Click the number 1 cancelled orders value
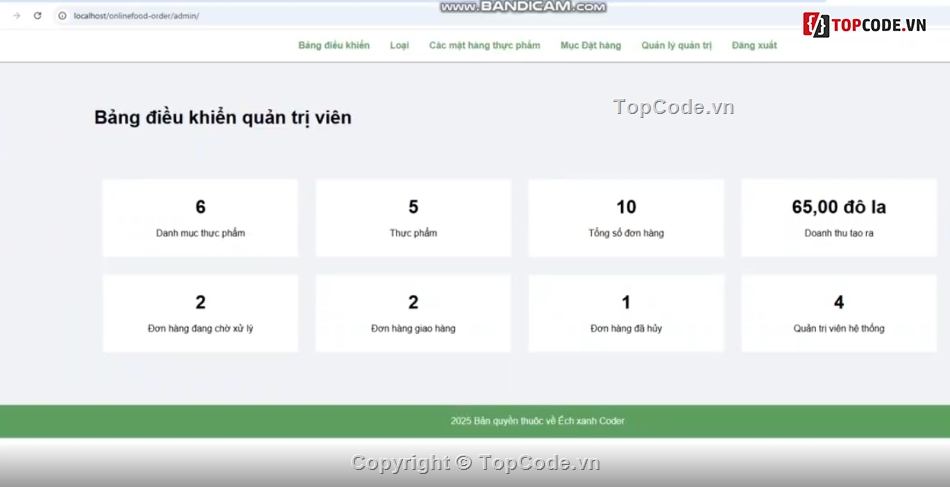The width and height of the screenshot is (950, 487). coord(626,302)
